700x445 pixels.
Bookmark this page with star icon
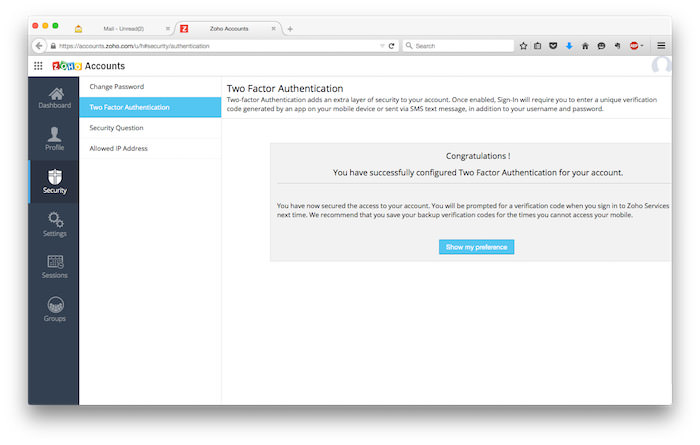click(x=523, y=46)
